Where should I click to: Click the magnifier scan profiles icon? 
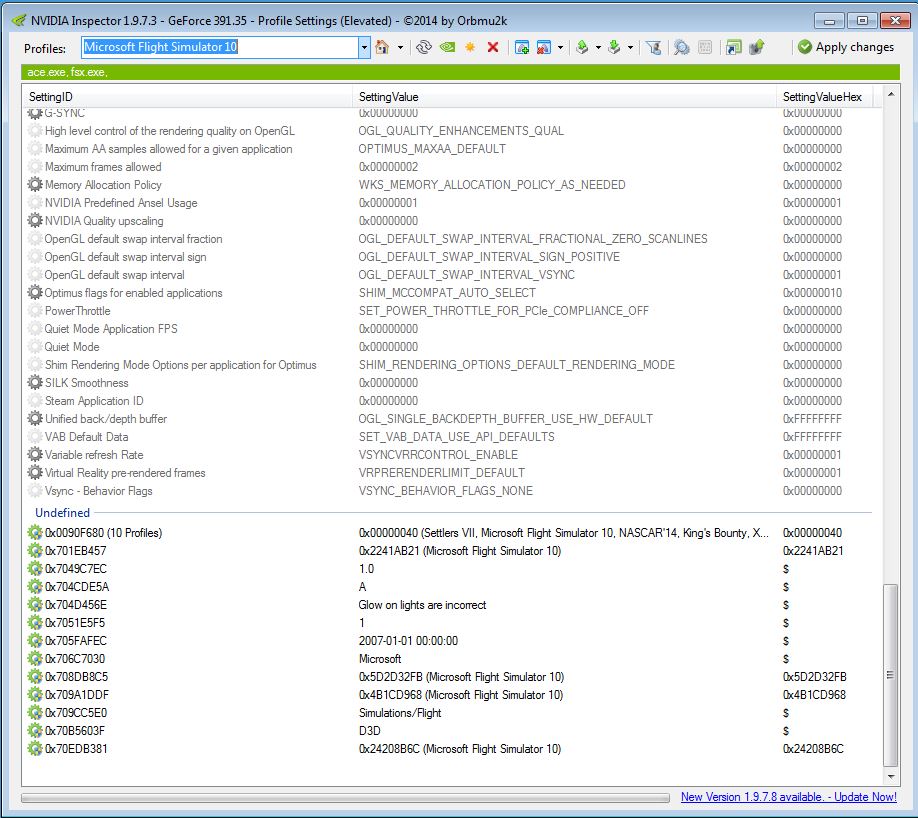click(x=681, y=47)
